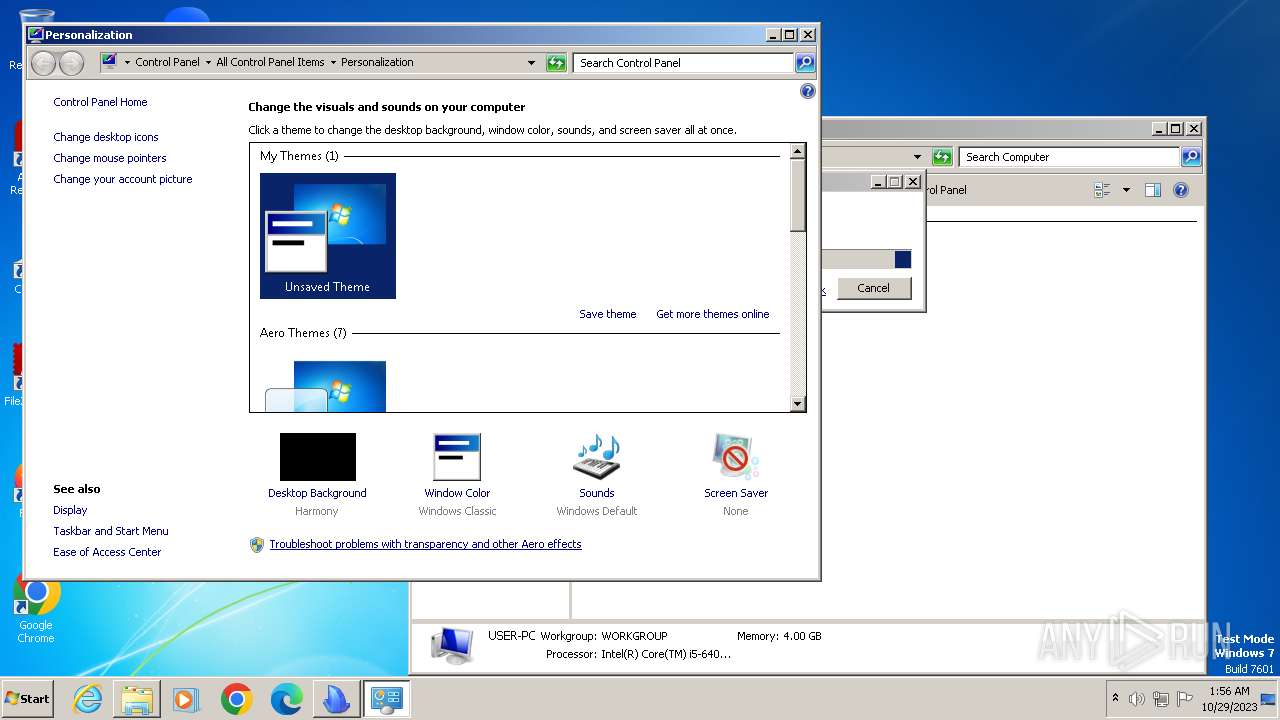Go back using the Personalization back arrow
The image size is (1280, 720).
click(x=43, y=63)
